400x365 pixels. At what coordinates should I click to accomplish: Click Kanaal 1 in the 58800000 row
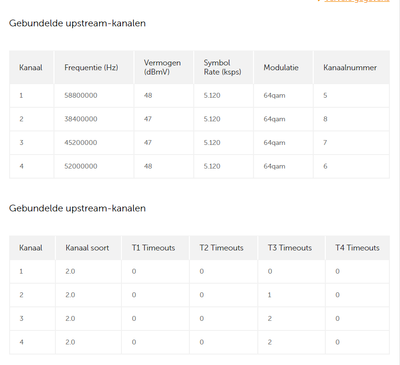click(21, 96)
